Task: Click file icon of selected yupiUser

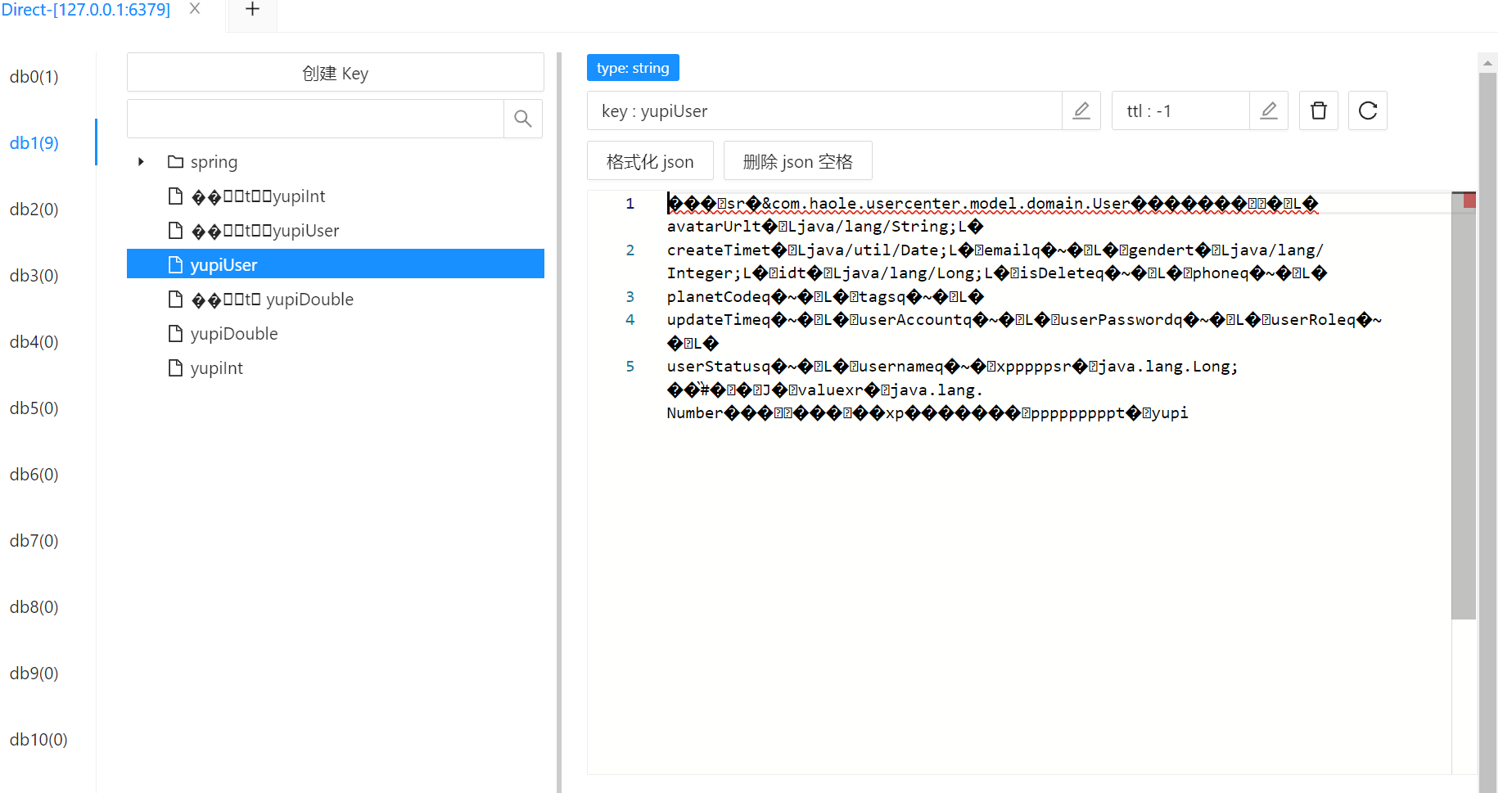Action: coord(175,265)
